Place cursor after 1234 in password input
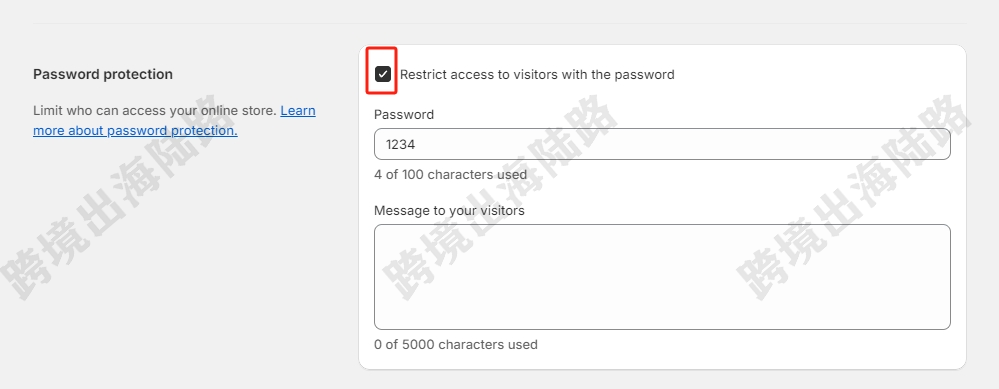999x389 pixels. [x=417, y=145]
